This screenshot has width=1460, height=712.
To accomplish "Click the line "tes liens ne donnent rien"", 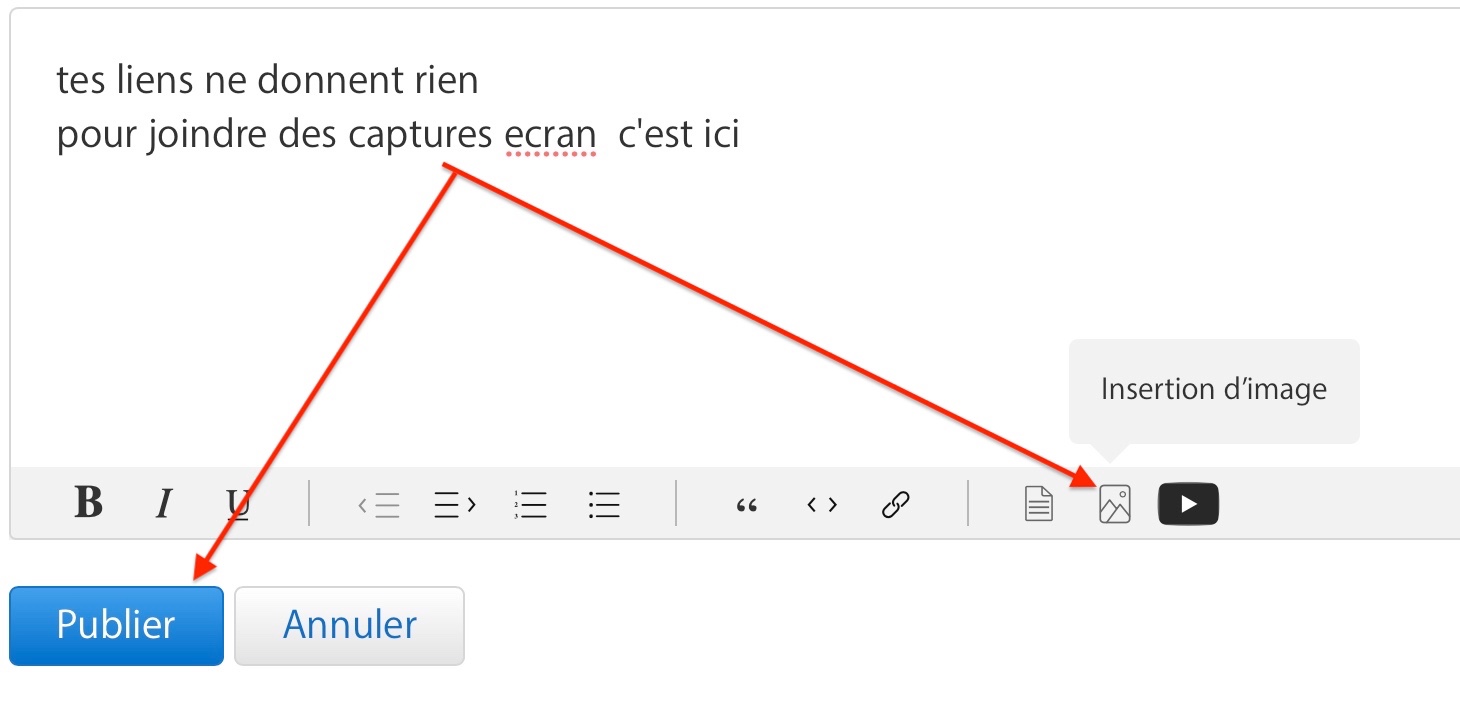I will (x=267, y=80).
